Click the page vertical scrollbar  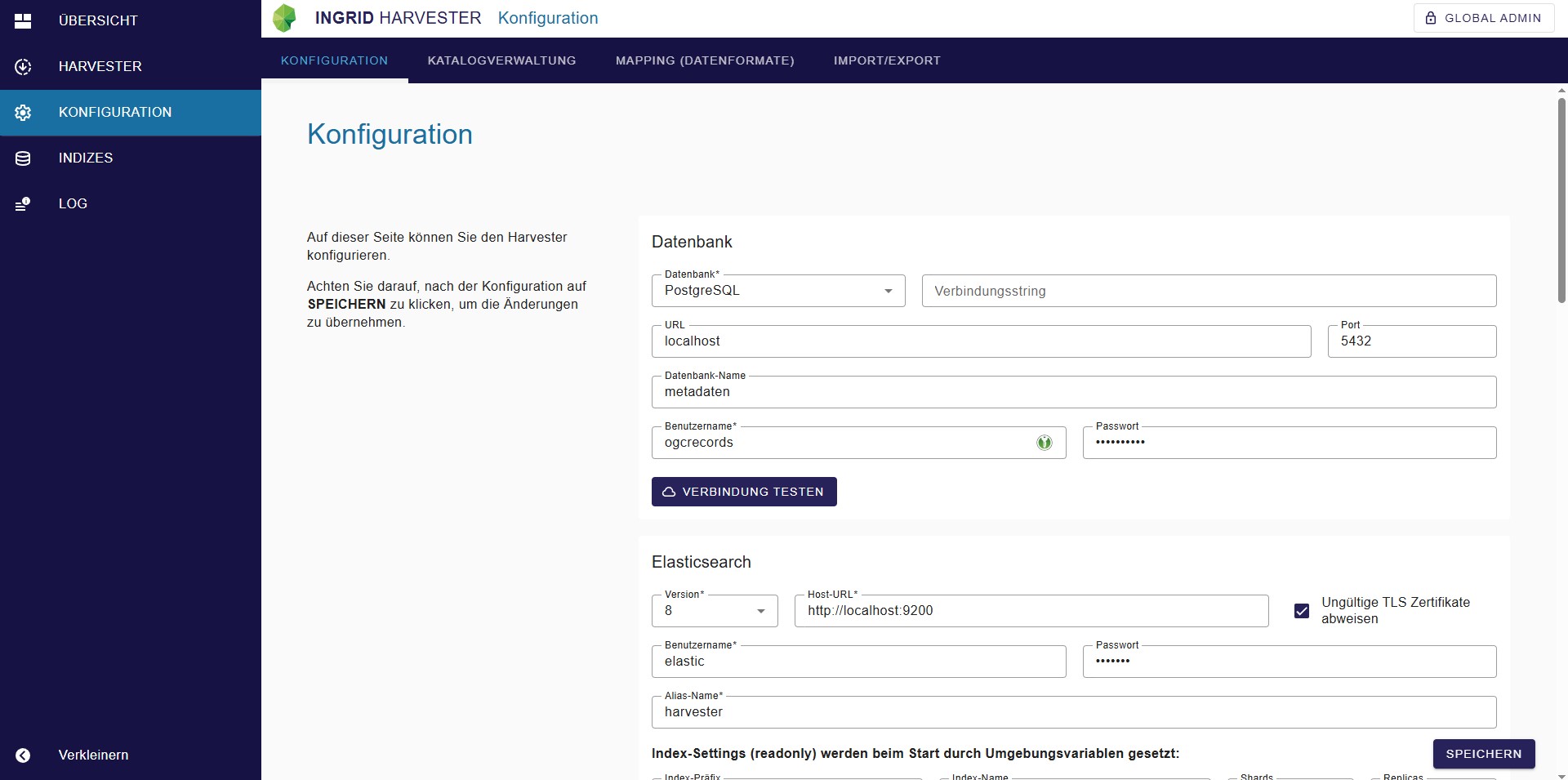(x=1561, y=196)
